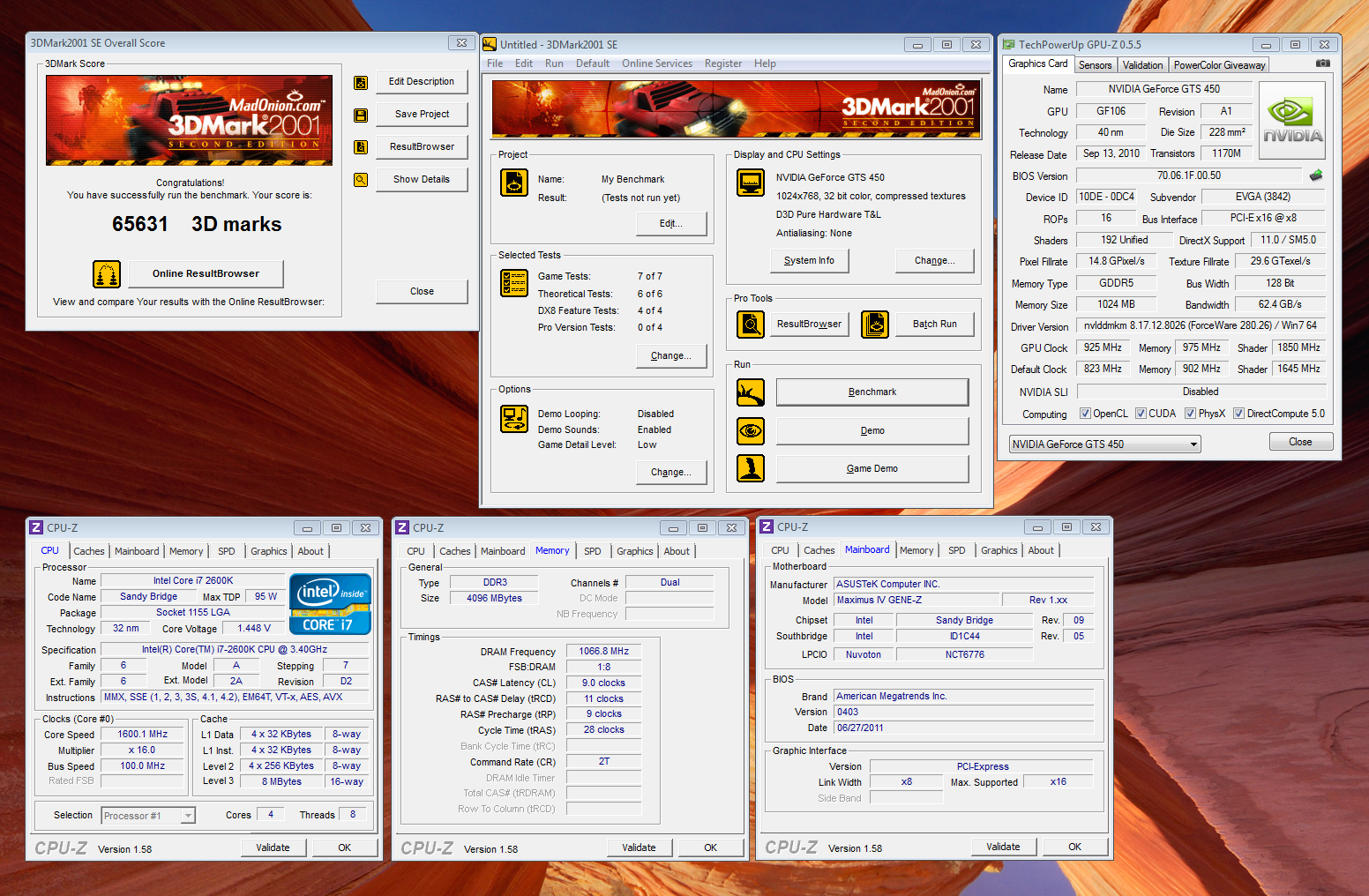Click the Online ResultBrowser button
Image resolution: width=1369 pixels, height=896 pixels.
point(206,273)
